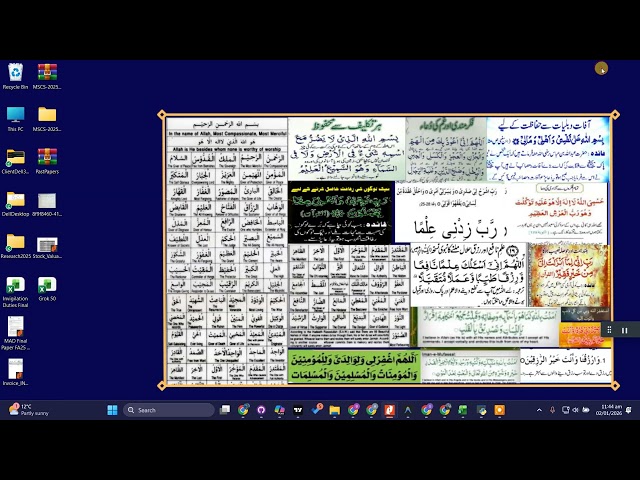This screenshot has width=640, height=480.
Task: Open the clock and date flyout
Action: pos(611,410)
